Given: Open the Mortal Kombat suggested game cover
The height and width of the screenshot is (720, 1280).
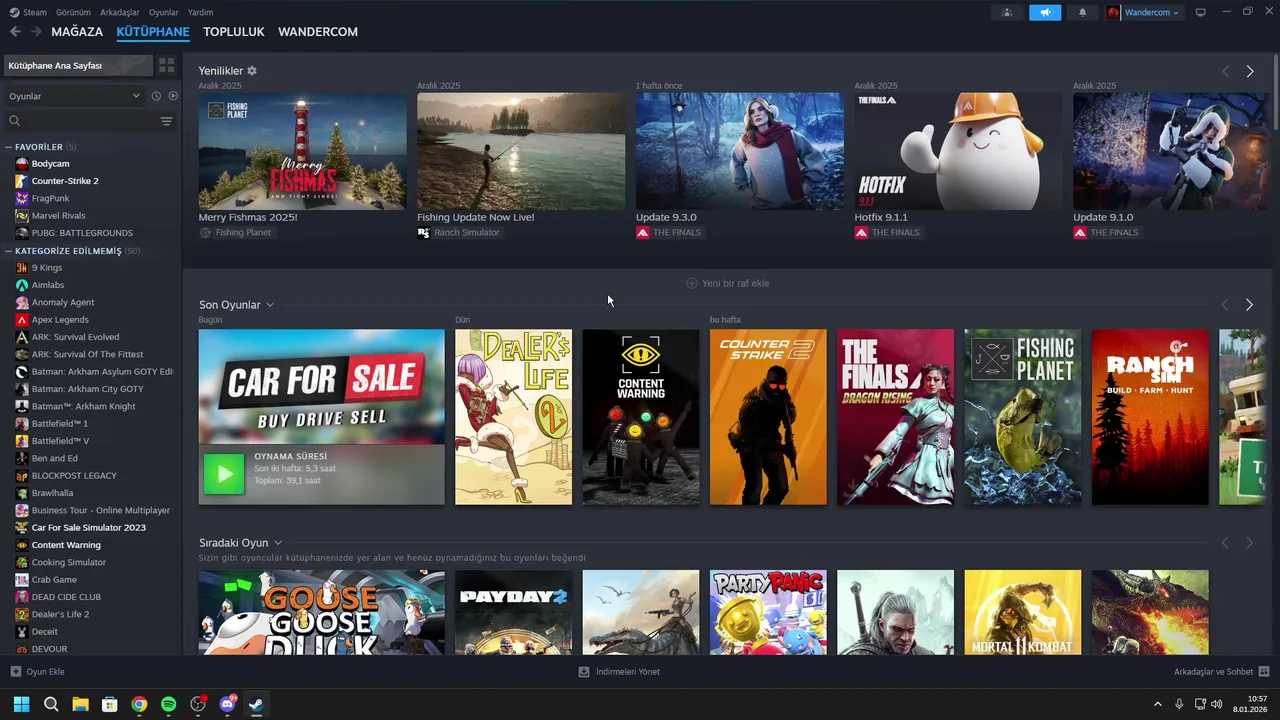Looking at the screenshot, I should tap(1022, 613).
